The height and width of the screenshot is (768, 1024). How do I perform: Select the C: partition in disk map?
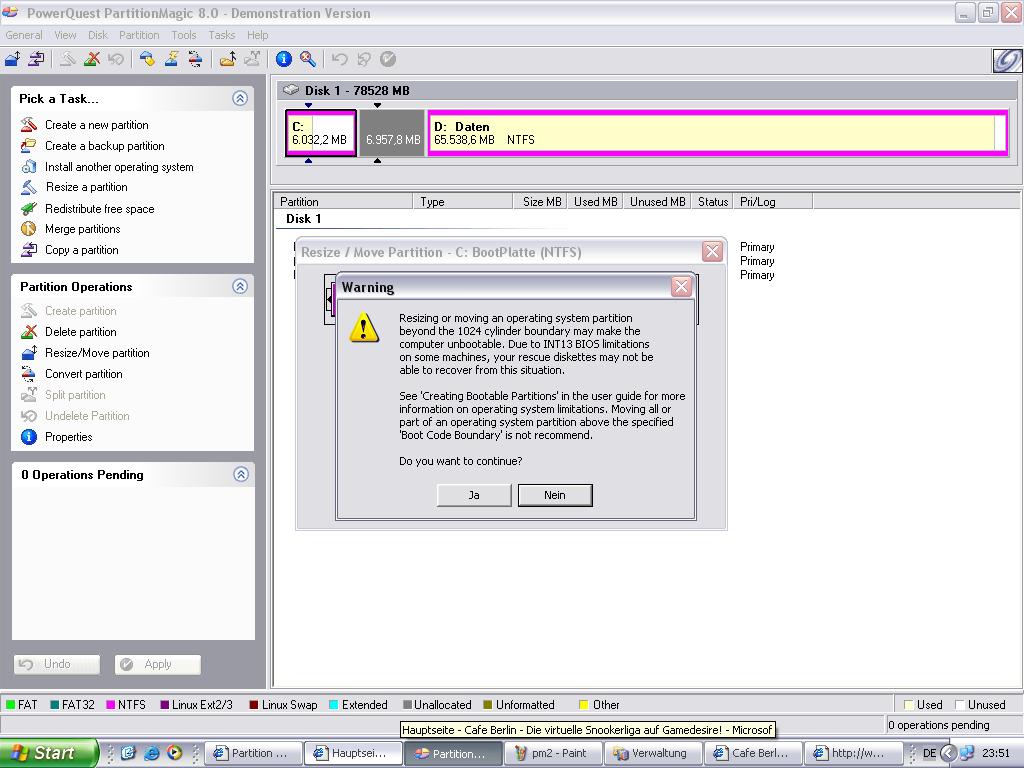pyautogui.click(x=321, y=133)
